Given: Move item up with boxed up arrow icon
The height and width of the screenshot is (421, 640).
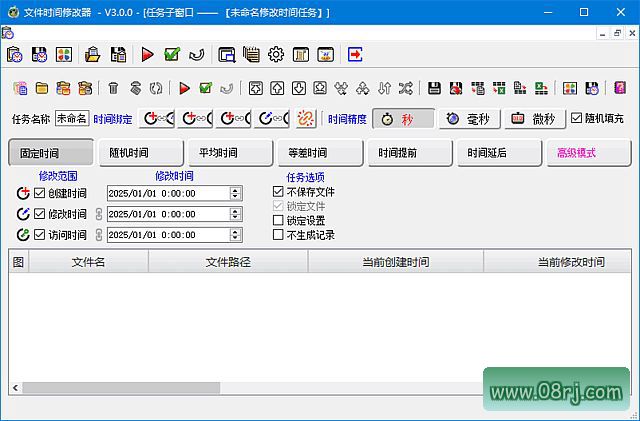Looking at the screenshot, I should pos(278,88).
